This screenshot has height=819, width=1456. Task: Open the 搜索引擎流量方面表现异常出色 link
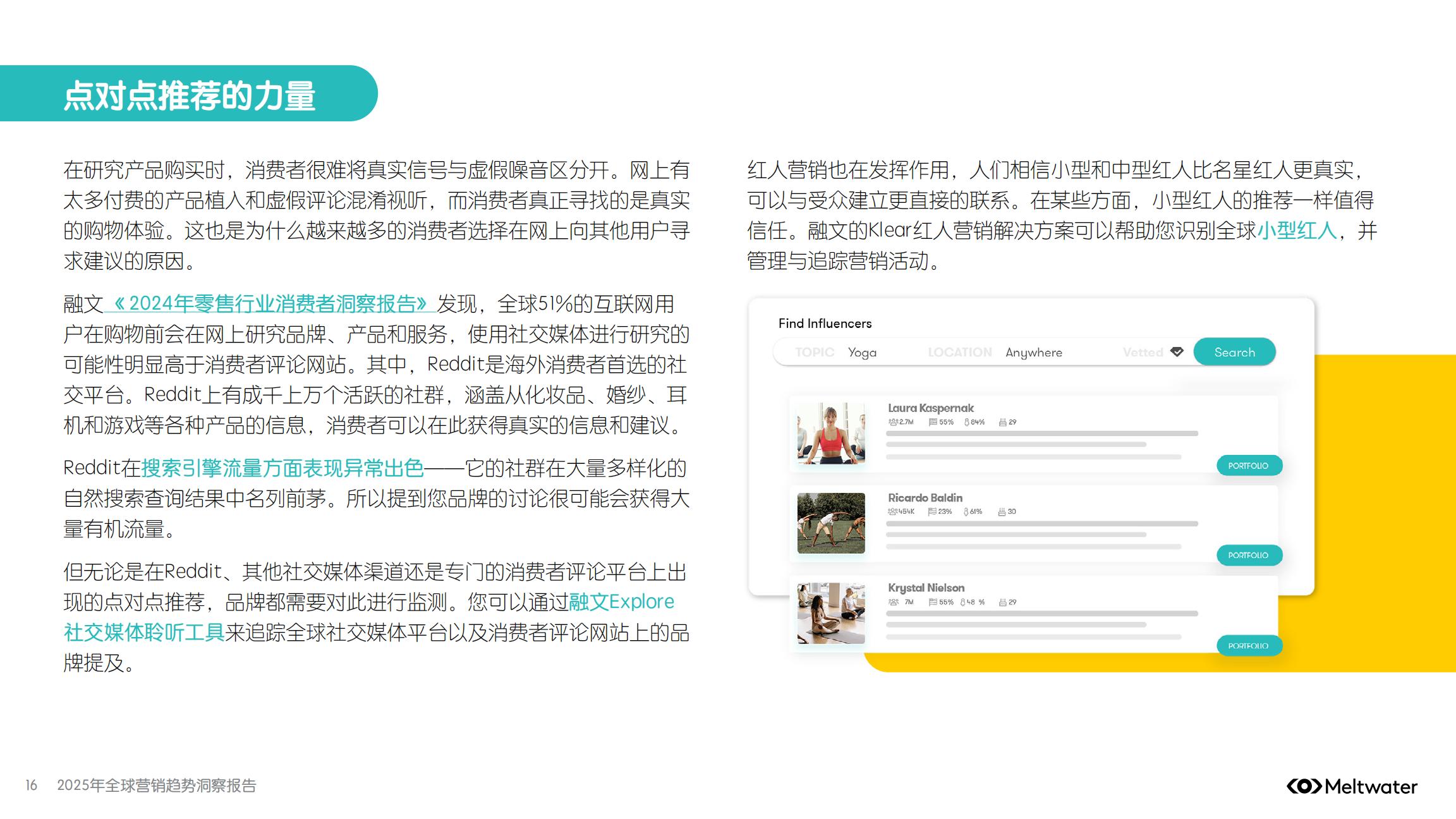[282, 468]
